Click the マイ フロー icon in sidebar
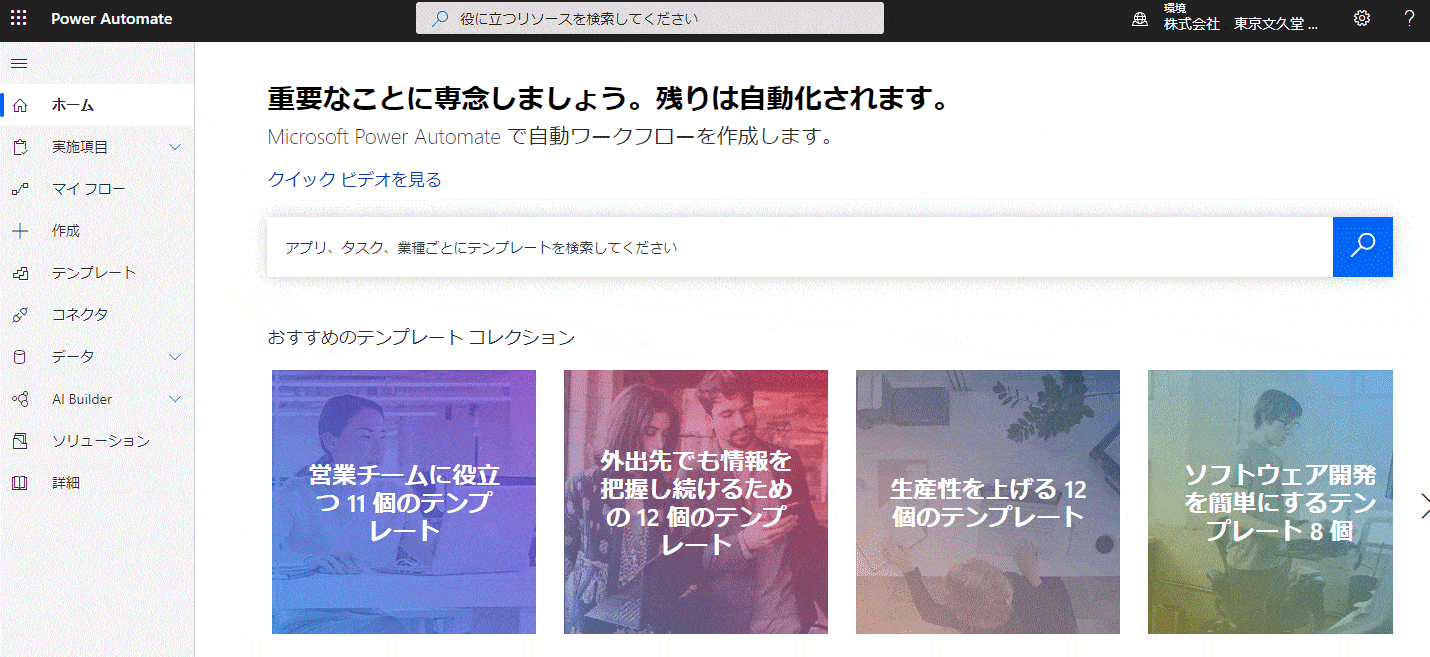The width and height of the screenshot is (1430, 657). click(x=20, y=189)
